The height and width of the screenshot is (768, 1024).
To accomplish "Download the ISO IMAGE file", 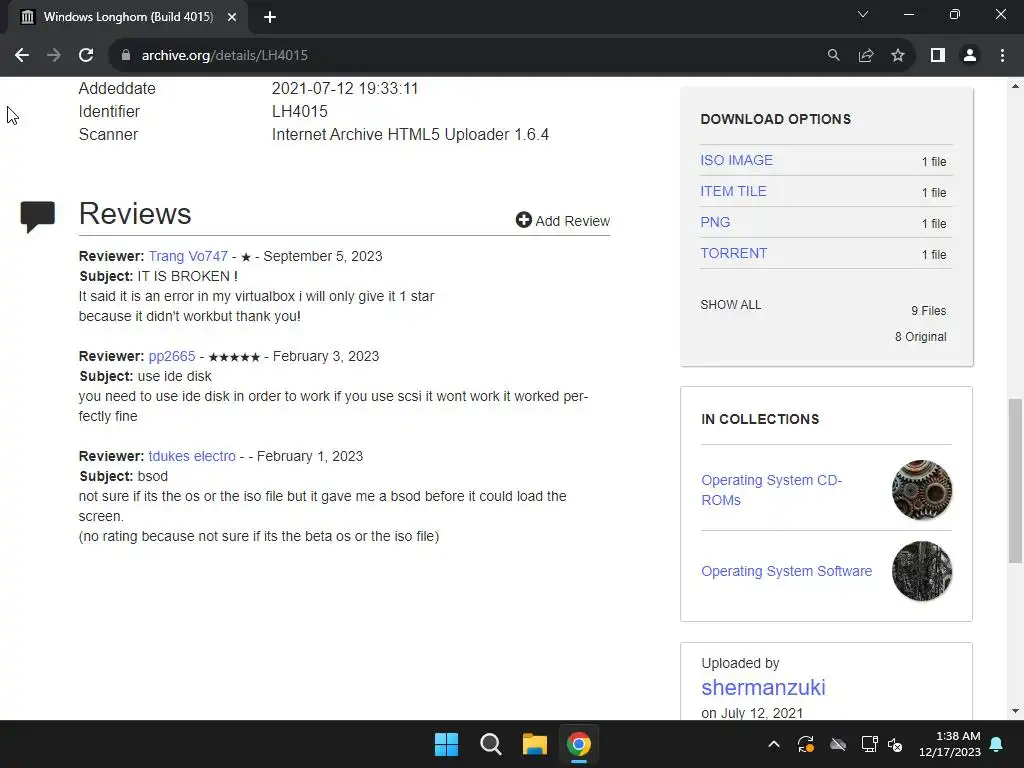I will pyautogui.click(x=736, y=160).
